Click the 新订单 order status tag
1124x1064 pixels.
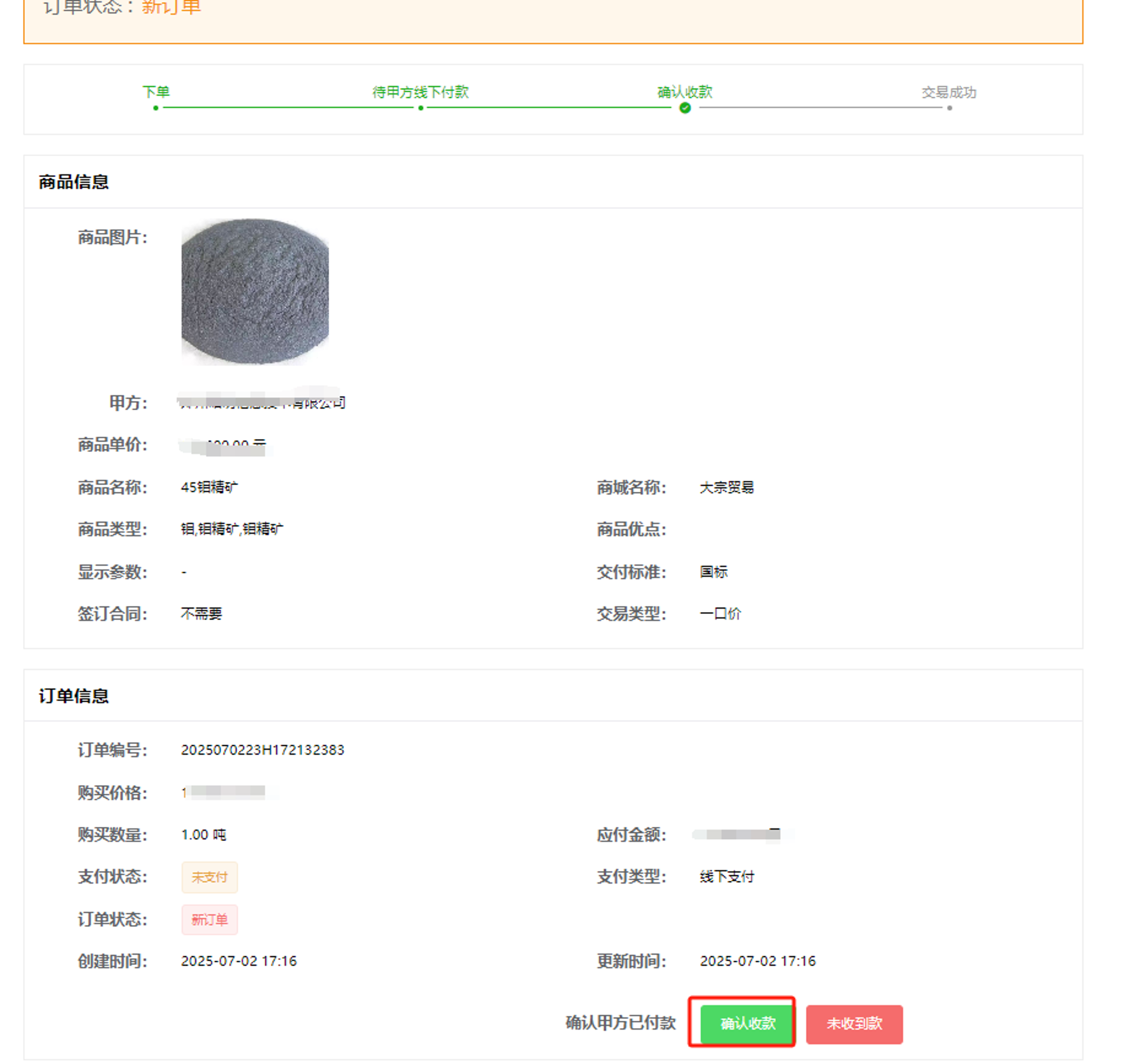click(209, 919)
